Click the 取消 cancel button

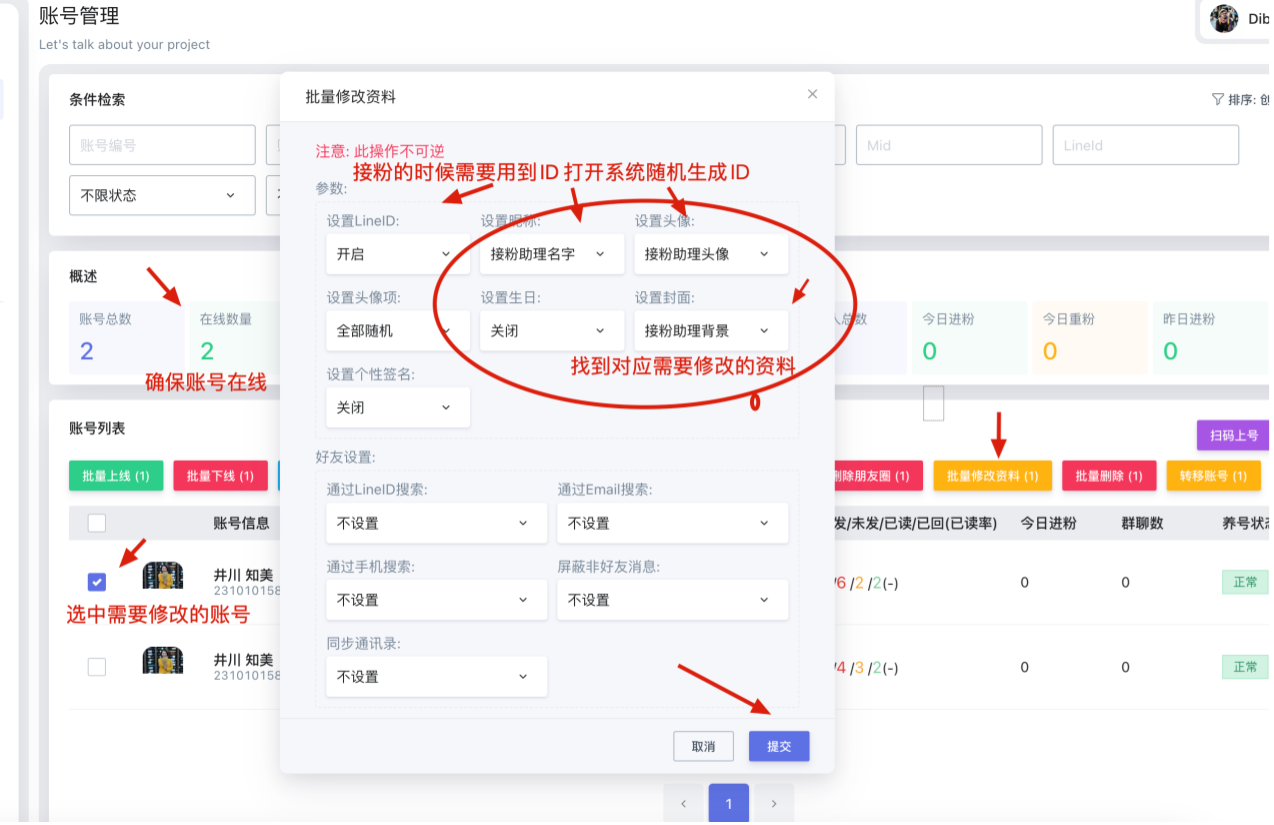pos(703,746)
